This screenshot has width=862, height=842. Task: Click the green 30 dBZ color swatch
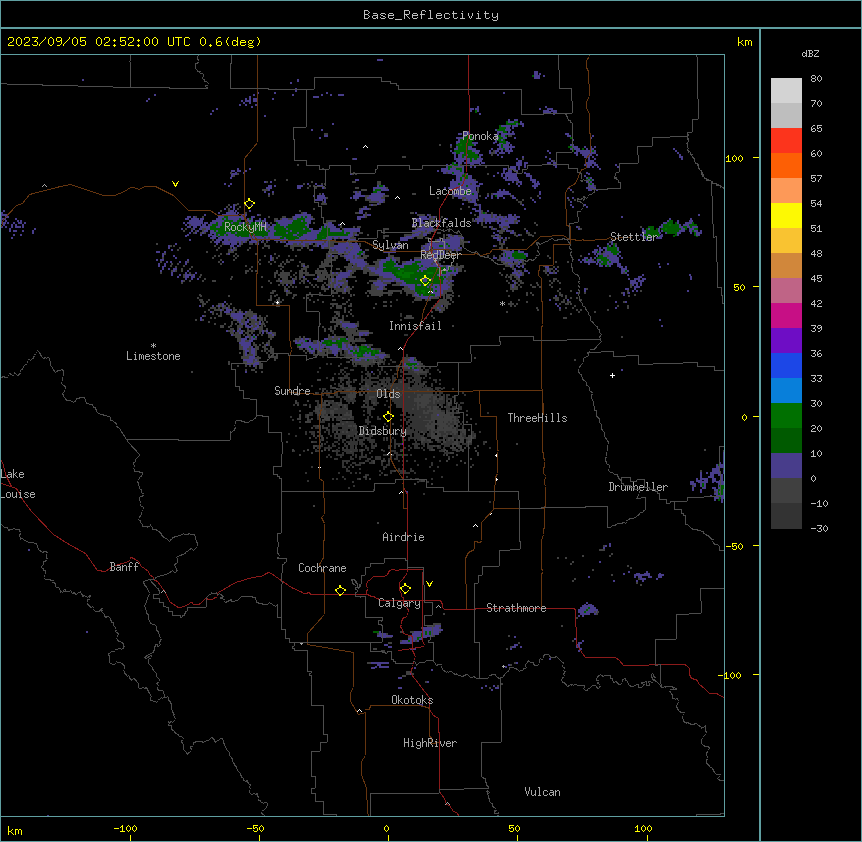click(x=786, y=416)
